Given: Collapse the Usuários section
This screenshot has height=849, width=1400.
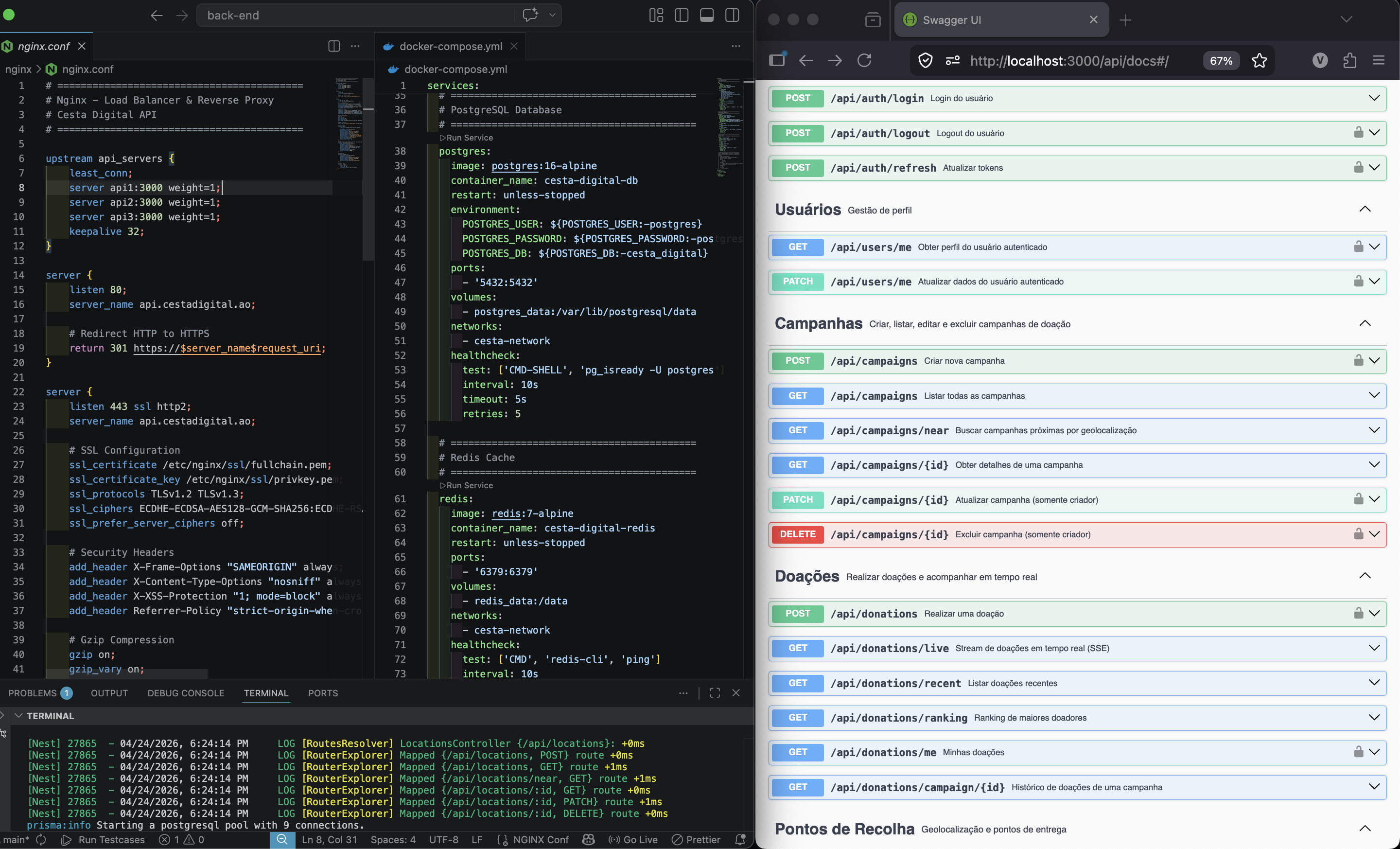Looking at the screenshot, I should pos(1365,209).
